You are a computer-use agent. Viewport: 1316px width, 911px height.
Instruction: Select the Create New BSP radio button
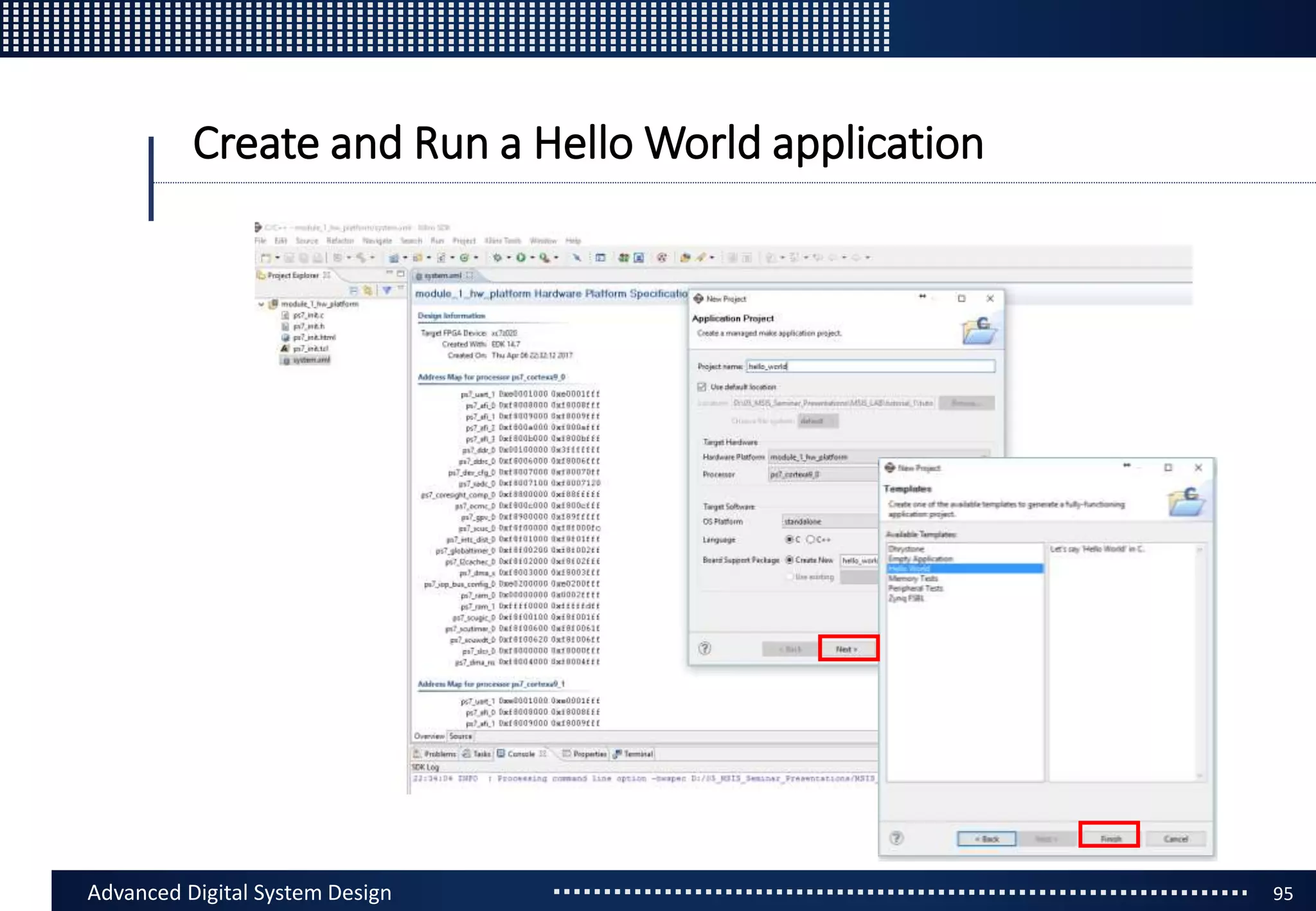click(790, 560)
